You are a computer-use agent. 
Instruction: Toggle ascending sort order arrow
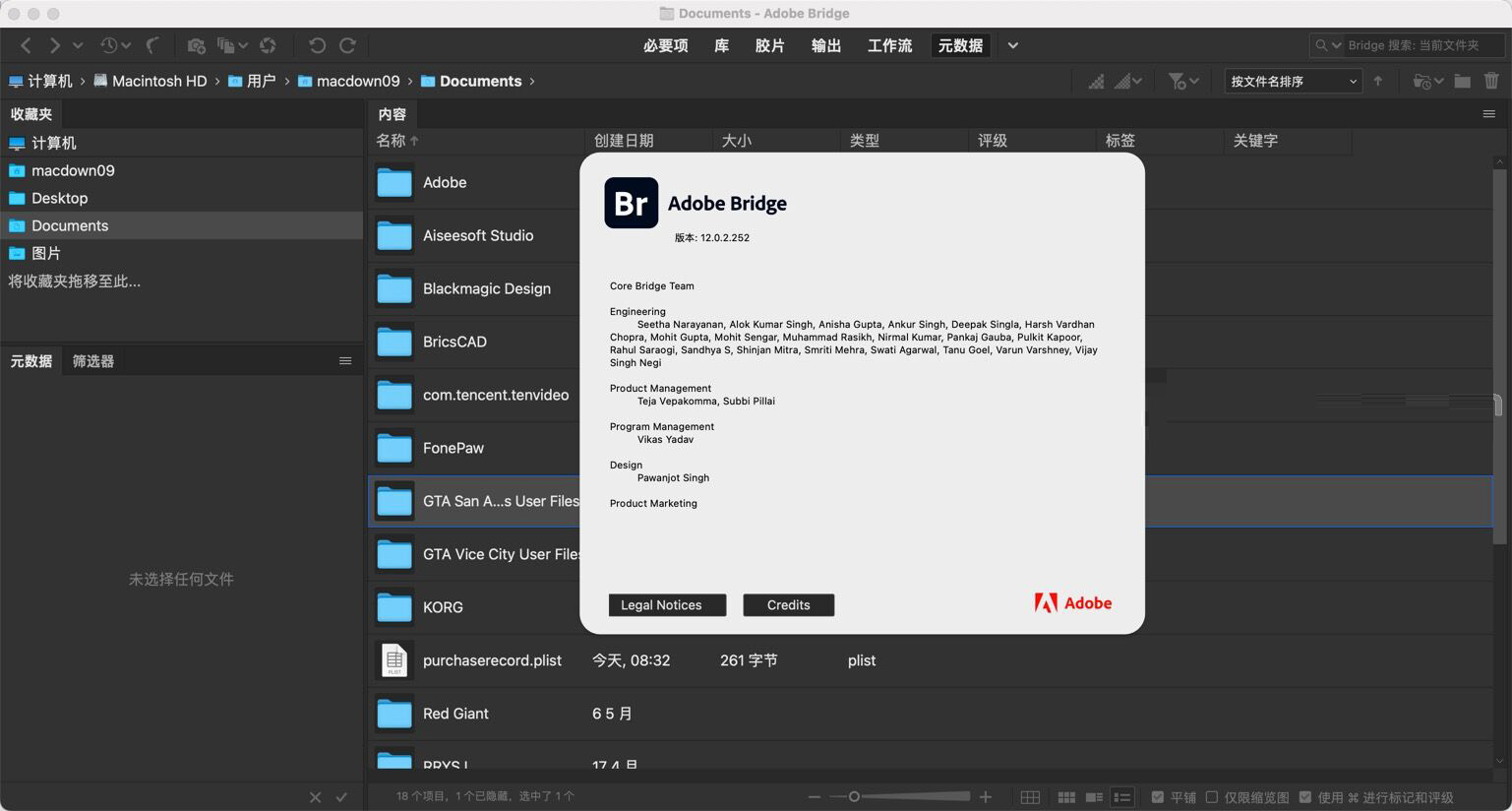pyautogui.click(x=1378, y=81)
